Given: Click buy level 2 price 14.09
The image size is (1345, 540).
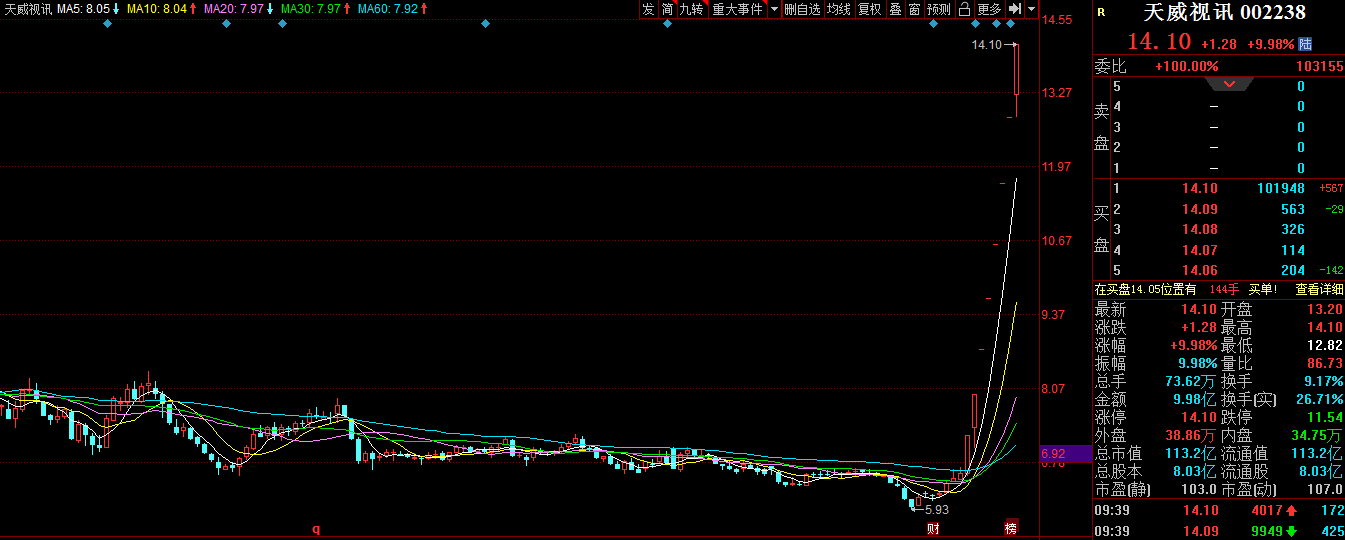Looking at the screenshot, I should point(1200,209).
